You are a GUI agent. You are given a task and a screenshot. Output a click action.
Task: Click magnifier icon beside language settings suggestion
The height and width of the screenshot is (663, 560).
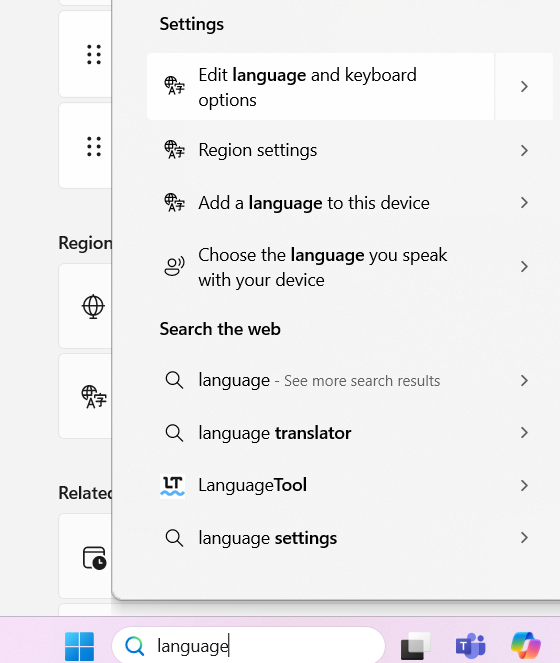coord(174,538)
